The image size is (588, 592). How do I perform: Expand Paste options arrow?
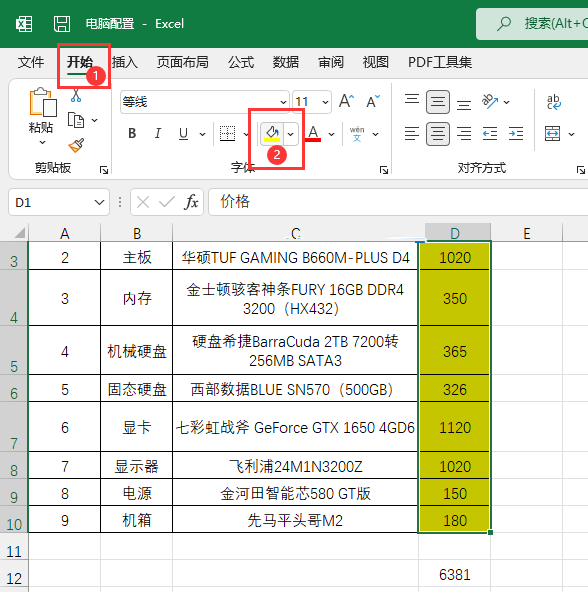click(43, 143)
